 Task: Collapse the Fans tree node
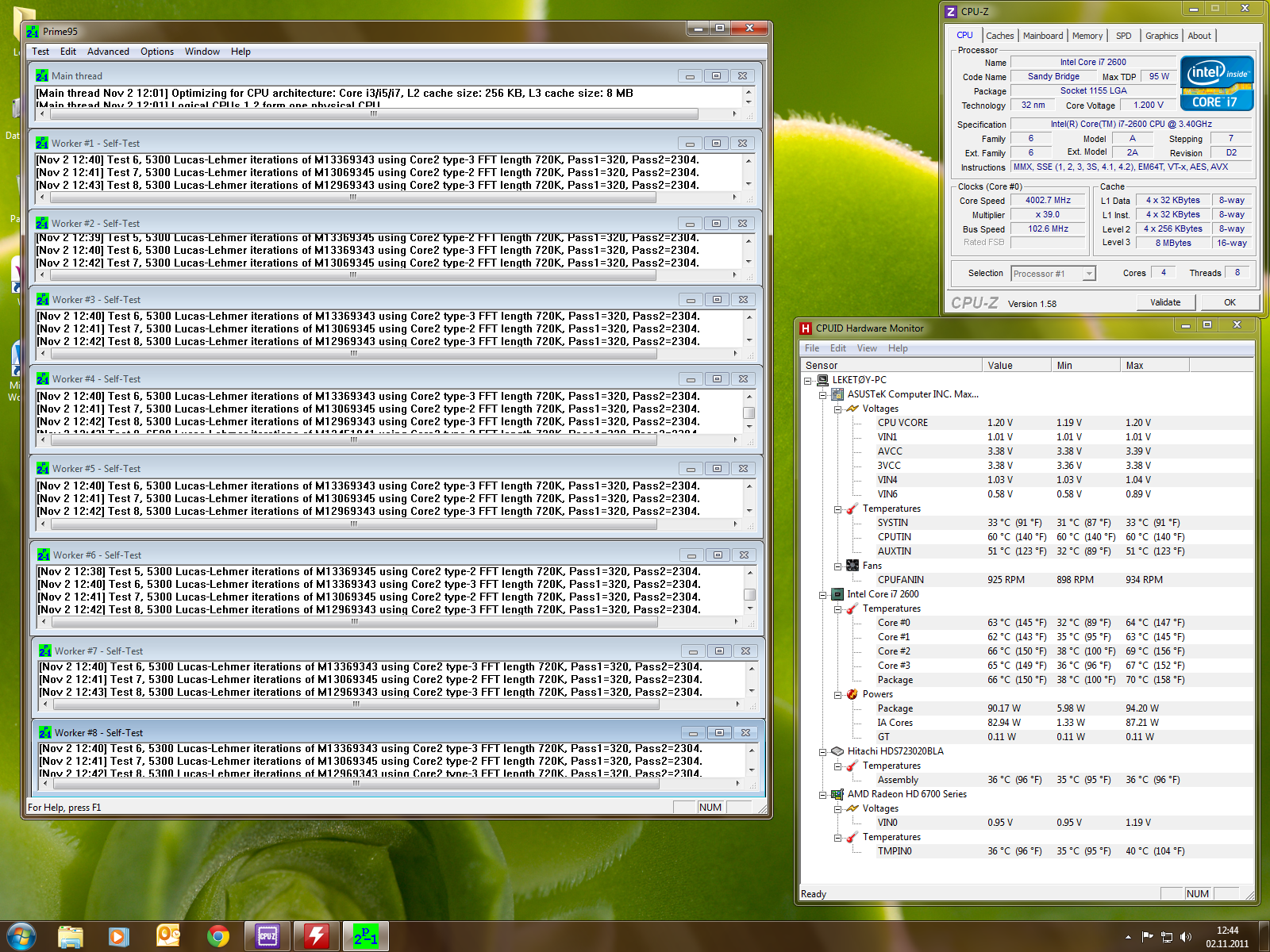[x=838, y=566]
